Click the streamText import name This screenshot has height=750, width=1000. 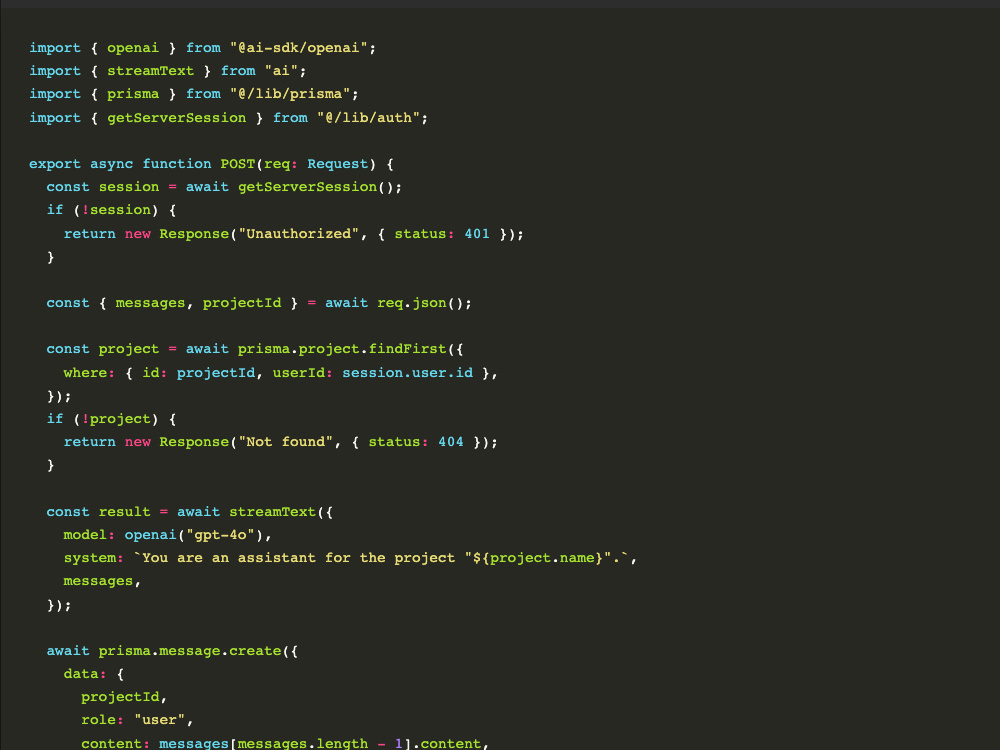[151, 71]
